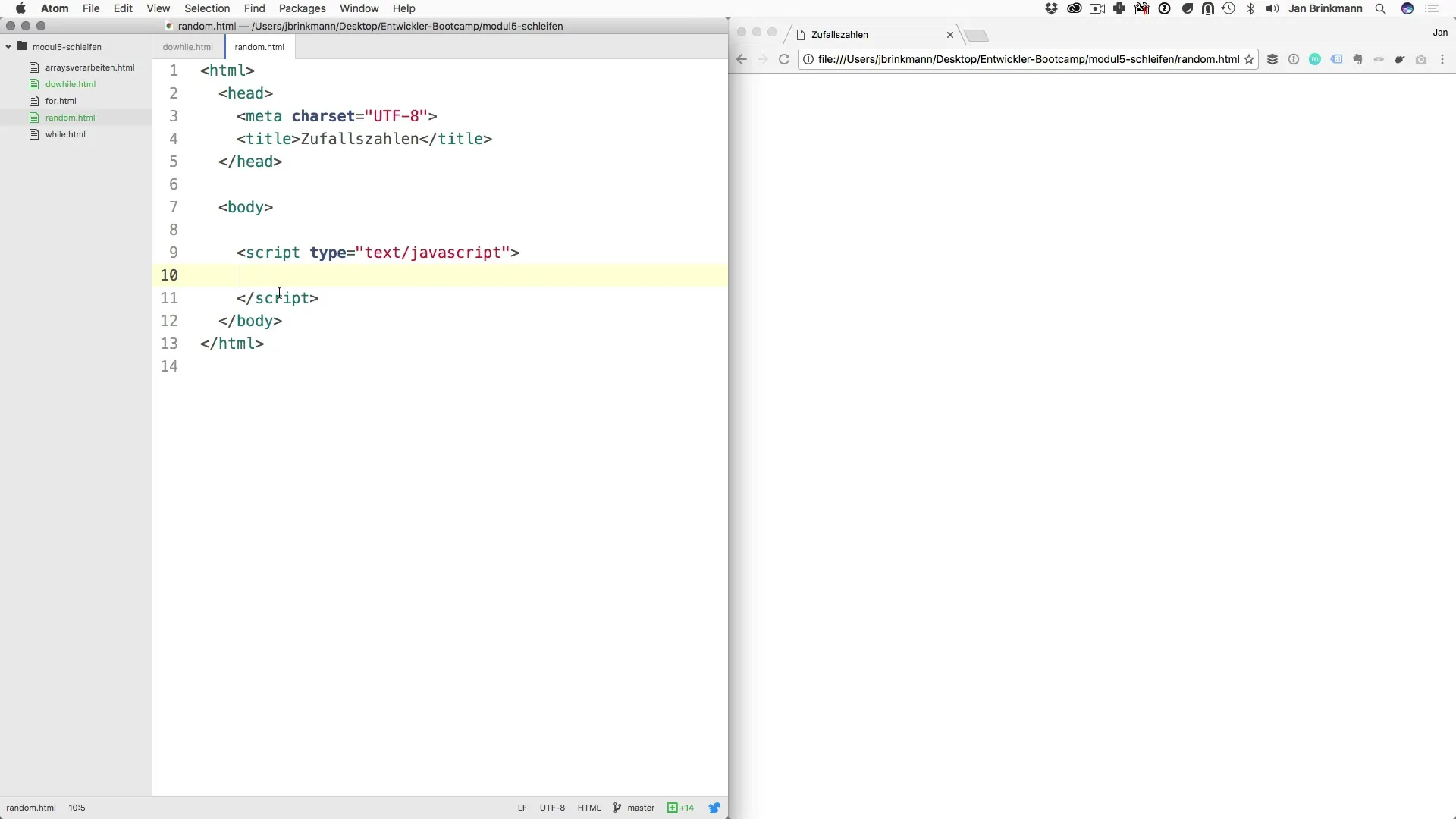Click the browser address bar
This screenshot has width=1456, height=819.
(x=1028, y=59)
